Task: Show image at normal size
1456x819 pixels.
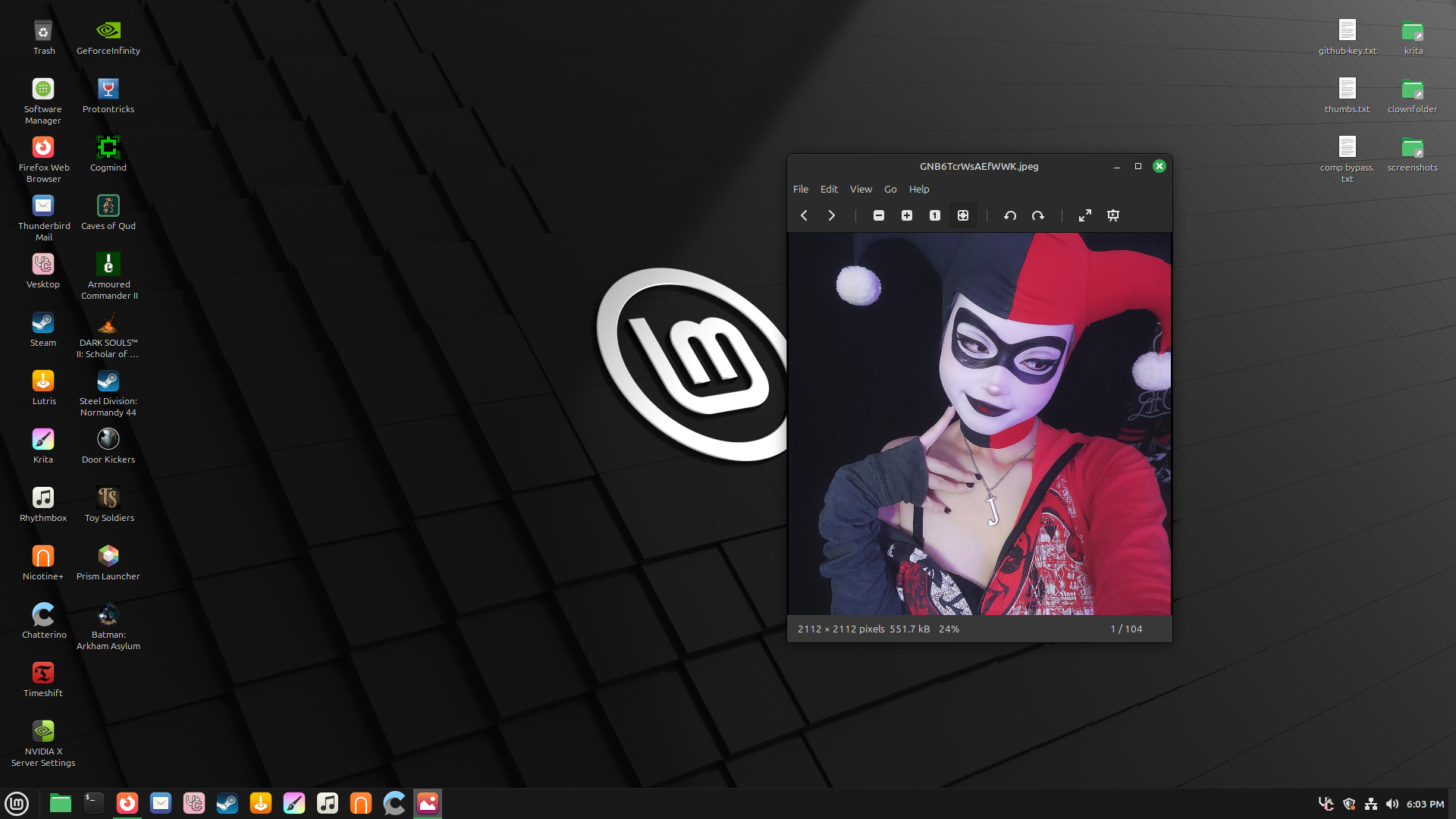Action: click(x=935, y=215)
